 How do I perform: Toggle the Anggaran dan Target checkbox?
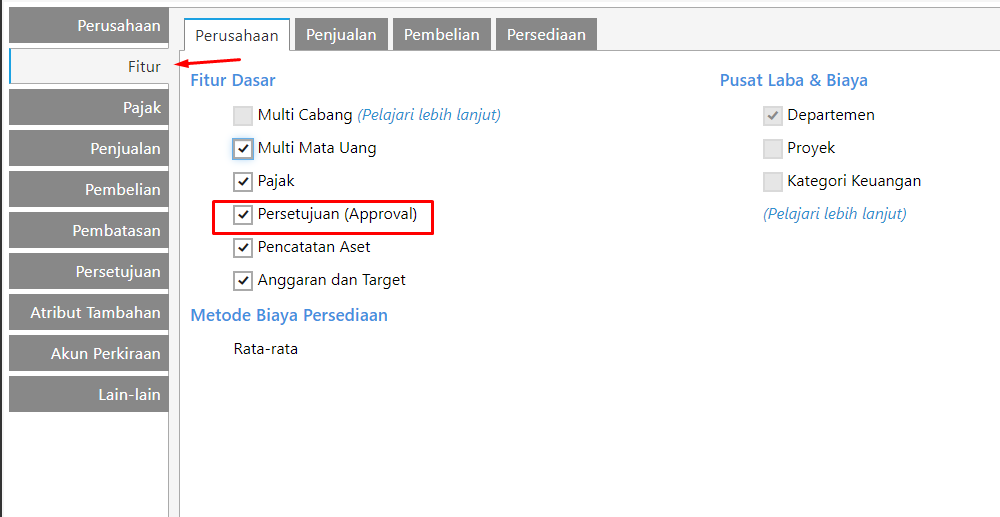point(242,280)
